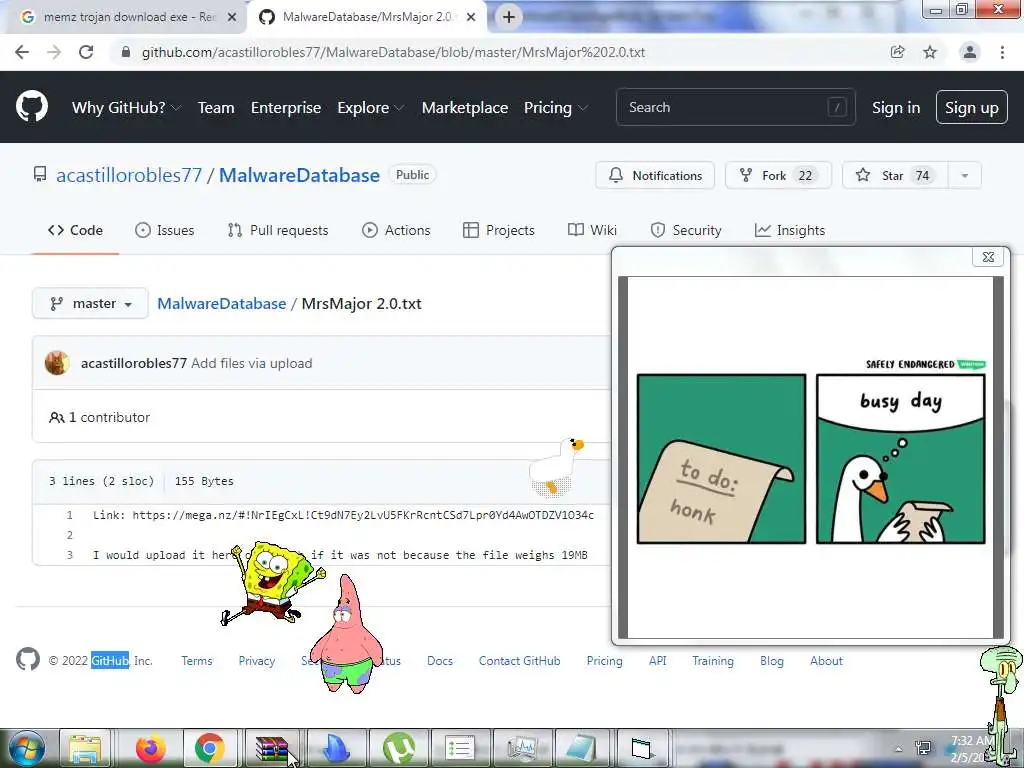Launch Firefox from the taskbar
The image size is (1024, 768).
(150, 749)
